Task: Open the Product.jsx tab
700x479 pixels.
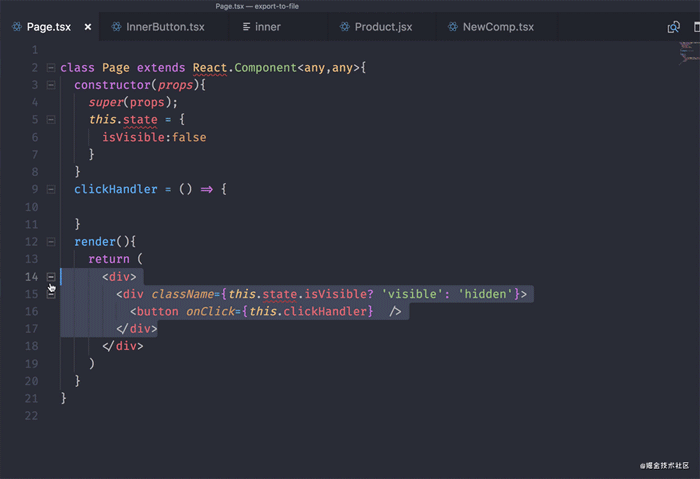Action: (383, 27)
